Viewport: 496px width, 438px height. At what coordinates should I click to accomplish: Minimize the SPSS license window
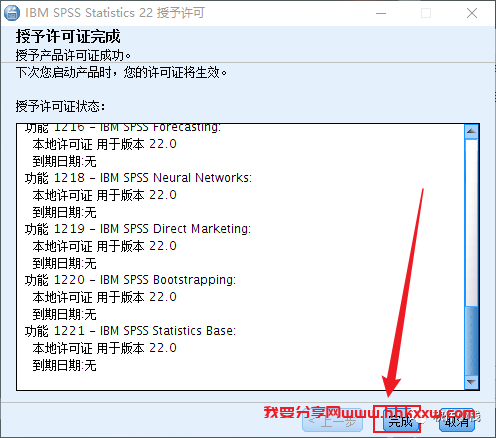click(x=381, y=13)
